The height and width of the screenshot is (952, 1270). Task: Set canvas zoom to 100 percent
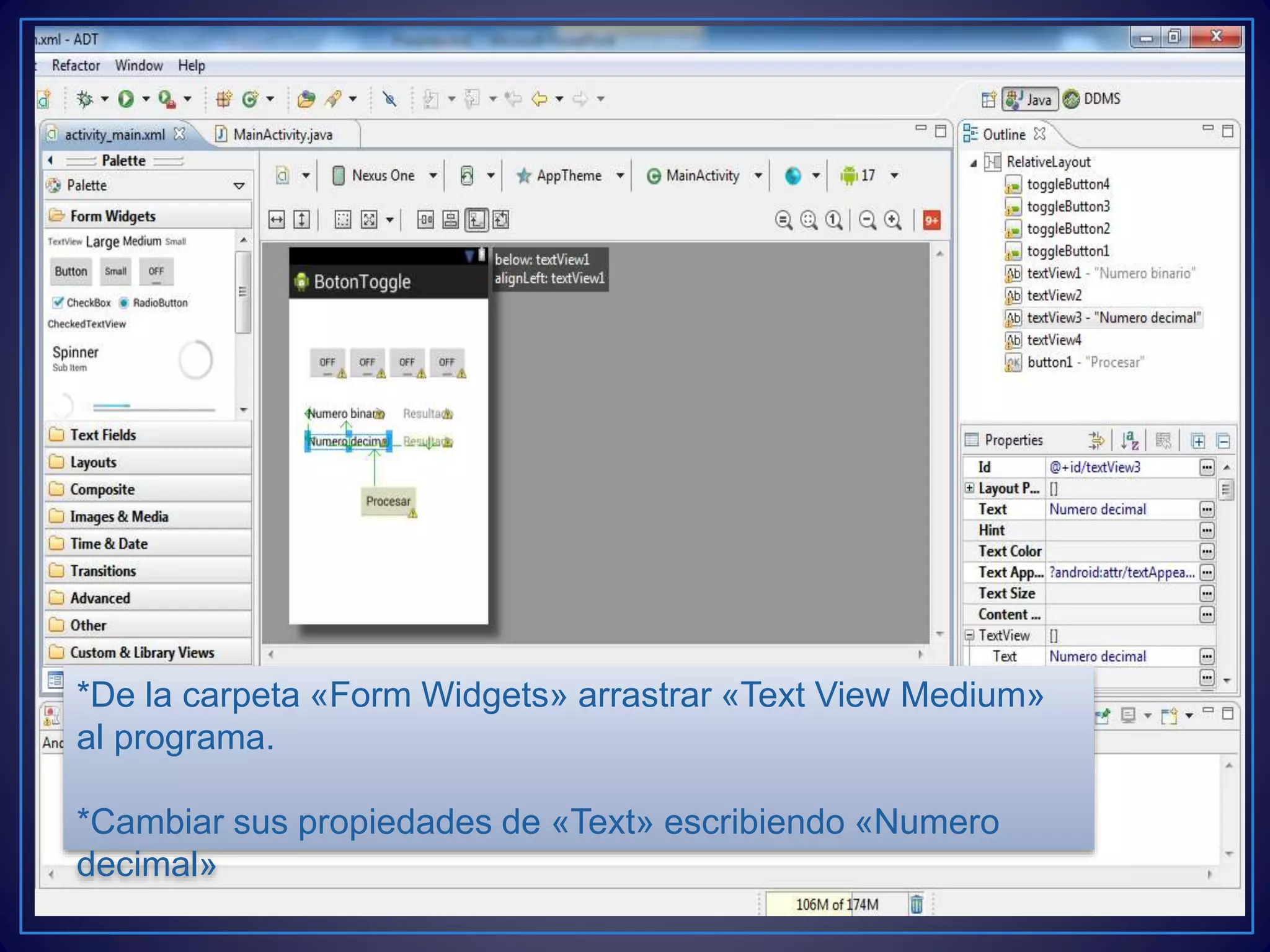834,220
